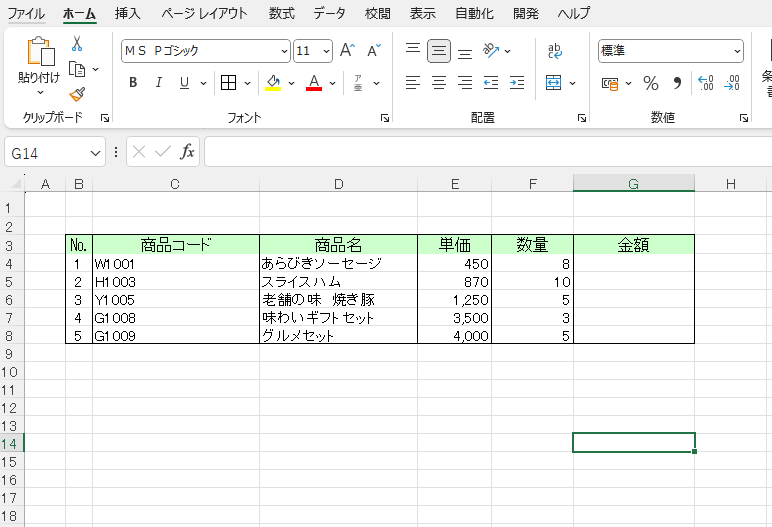Click the Cut scissors icon
The height and width of the screenshot is (527, 772).
tap(77, 44)
